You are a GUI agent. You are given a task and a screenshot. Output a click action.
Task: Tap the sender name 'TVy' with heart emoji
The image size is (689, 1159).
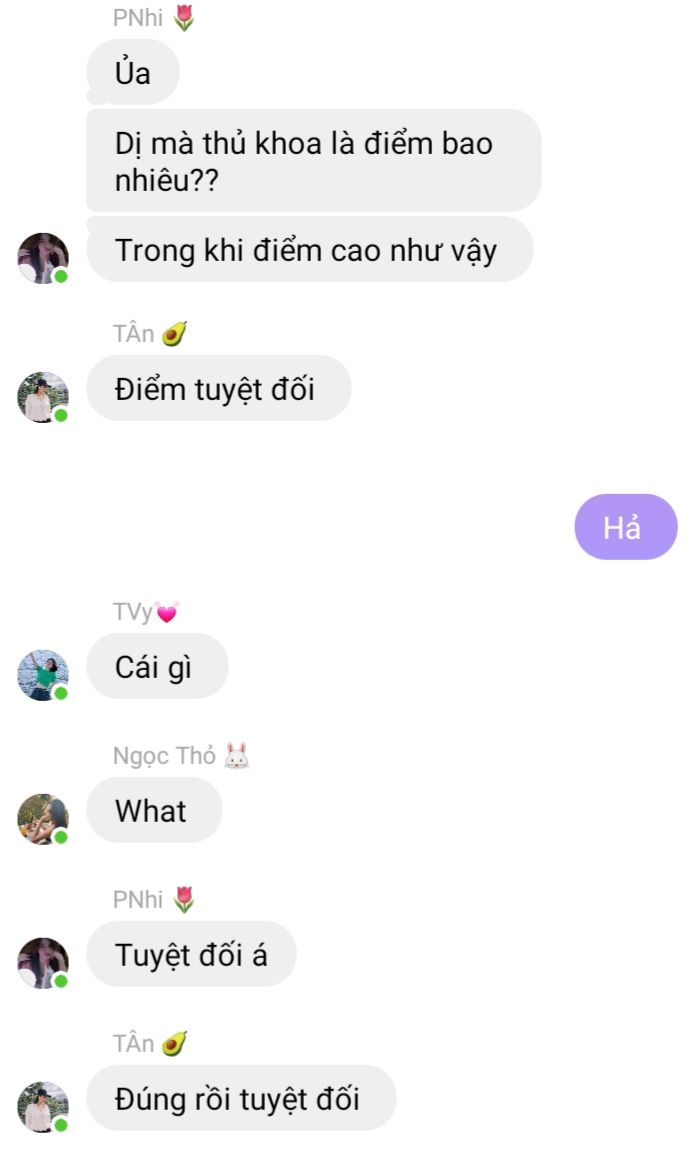click(x=146, y=611)
